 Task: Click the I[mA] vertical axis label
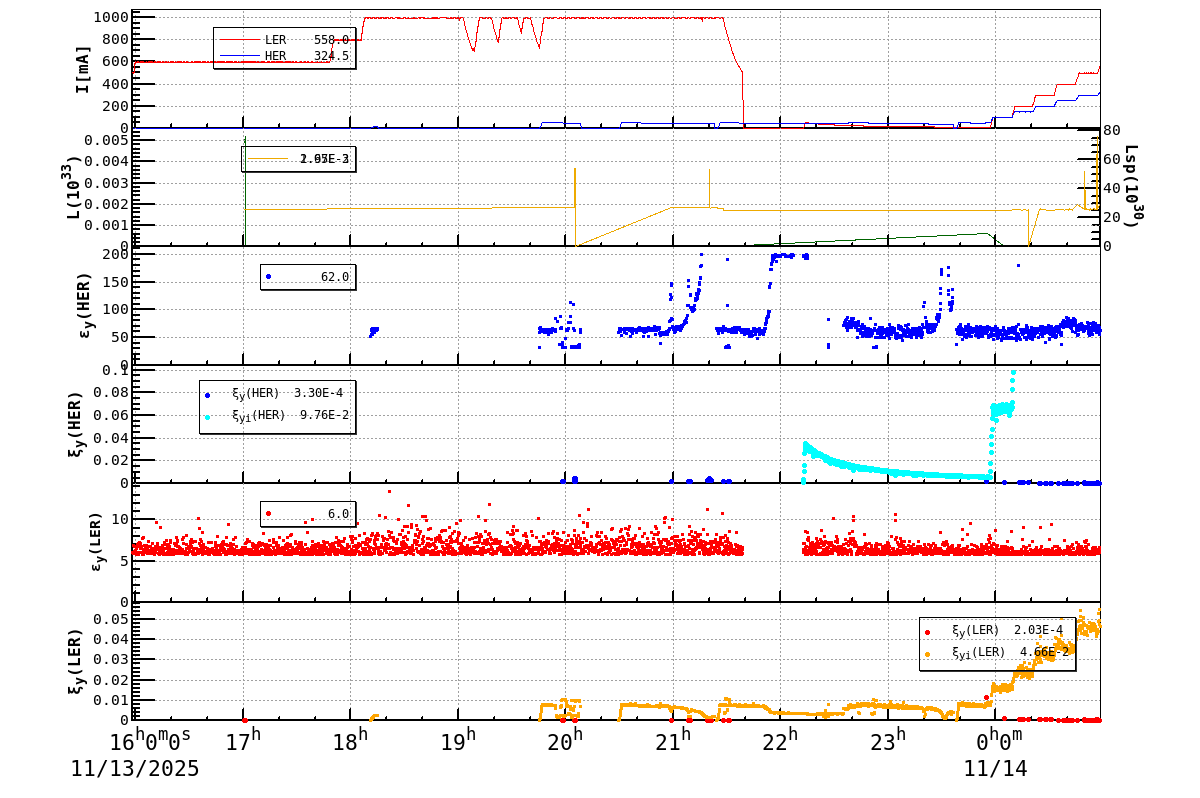(x=84, y=67)
